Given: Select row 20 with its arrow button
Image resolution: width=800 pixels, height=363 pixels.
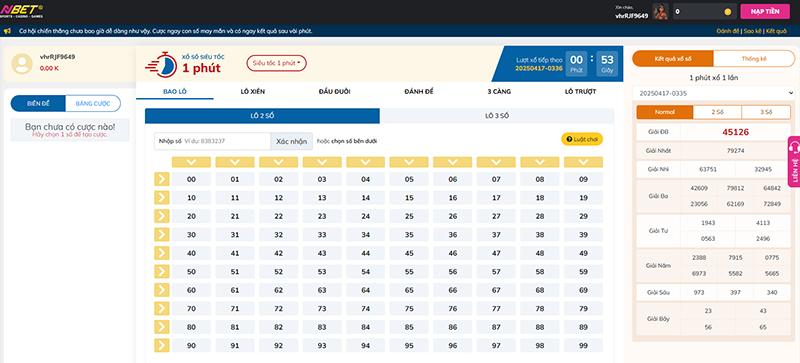Looking at the screenshot, I should click(161, 216).
